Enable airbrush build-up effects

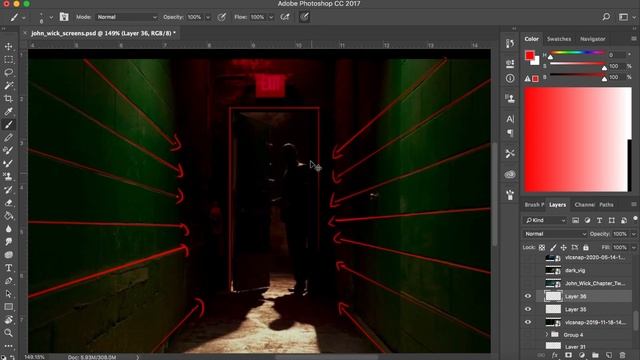pyautogui.click(x=285, y=17)
